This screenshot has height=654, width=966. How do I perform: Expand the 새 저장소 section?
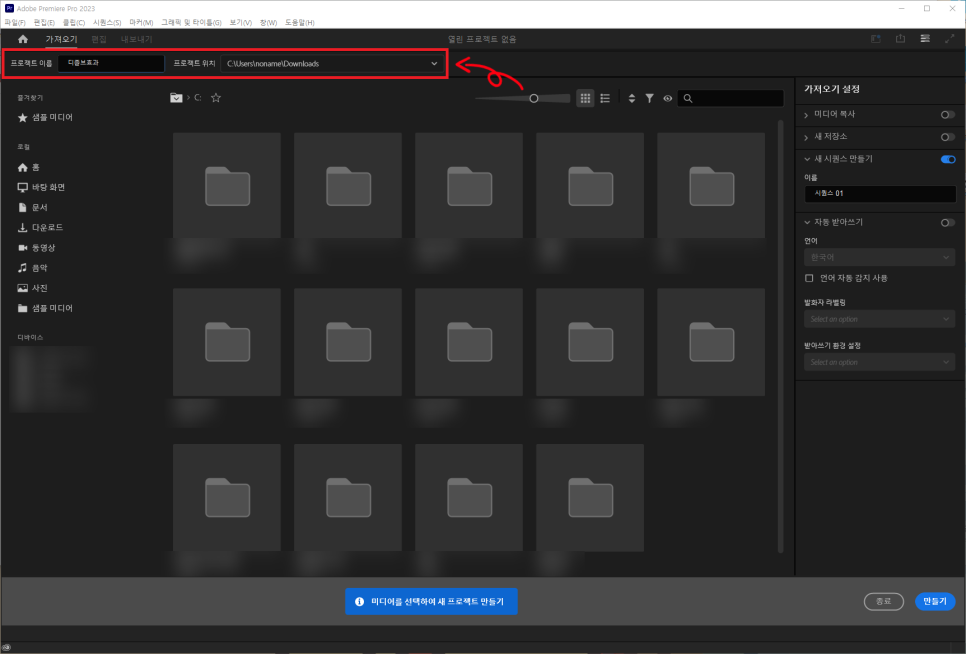pyautogui.click(x=807, y=136)
